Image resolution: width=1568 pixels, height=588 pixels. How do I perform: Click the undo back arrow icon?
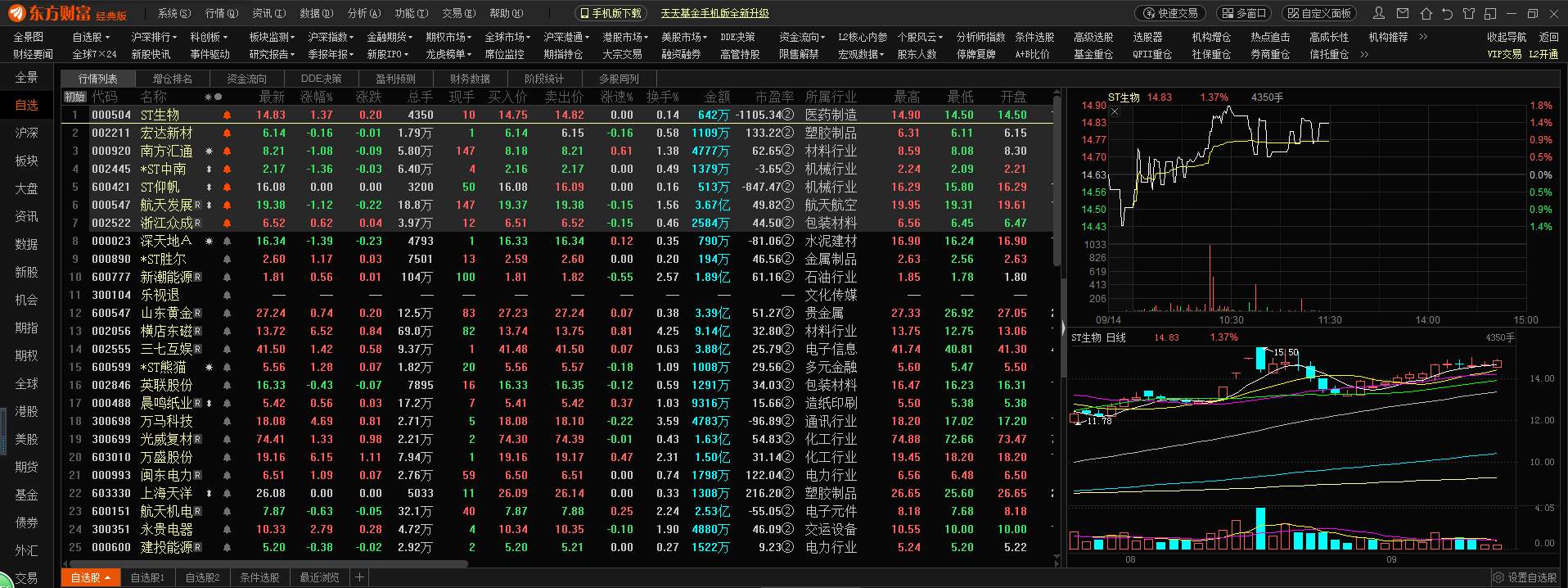click(1448, 13)
